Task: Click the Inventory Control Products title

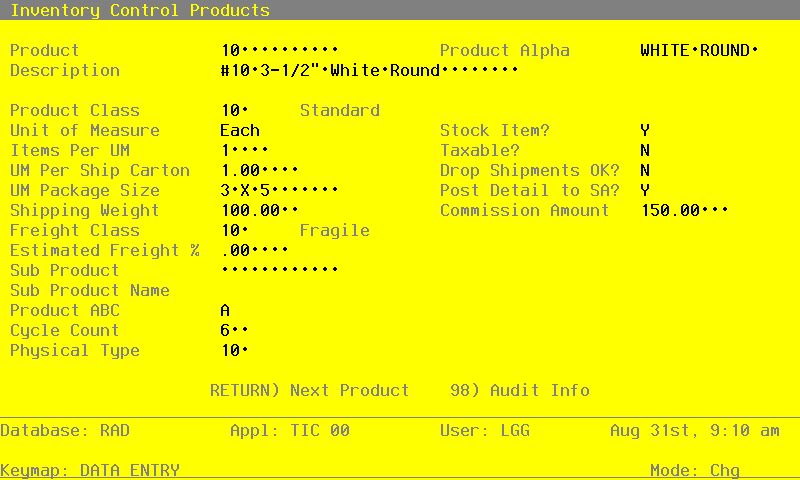Action: tap(140, 10)
